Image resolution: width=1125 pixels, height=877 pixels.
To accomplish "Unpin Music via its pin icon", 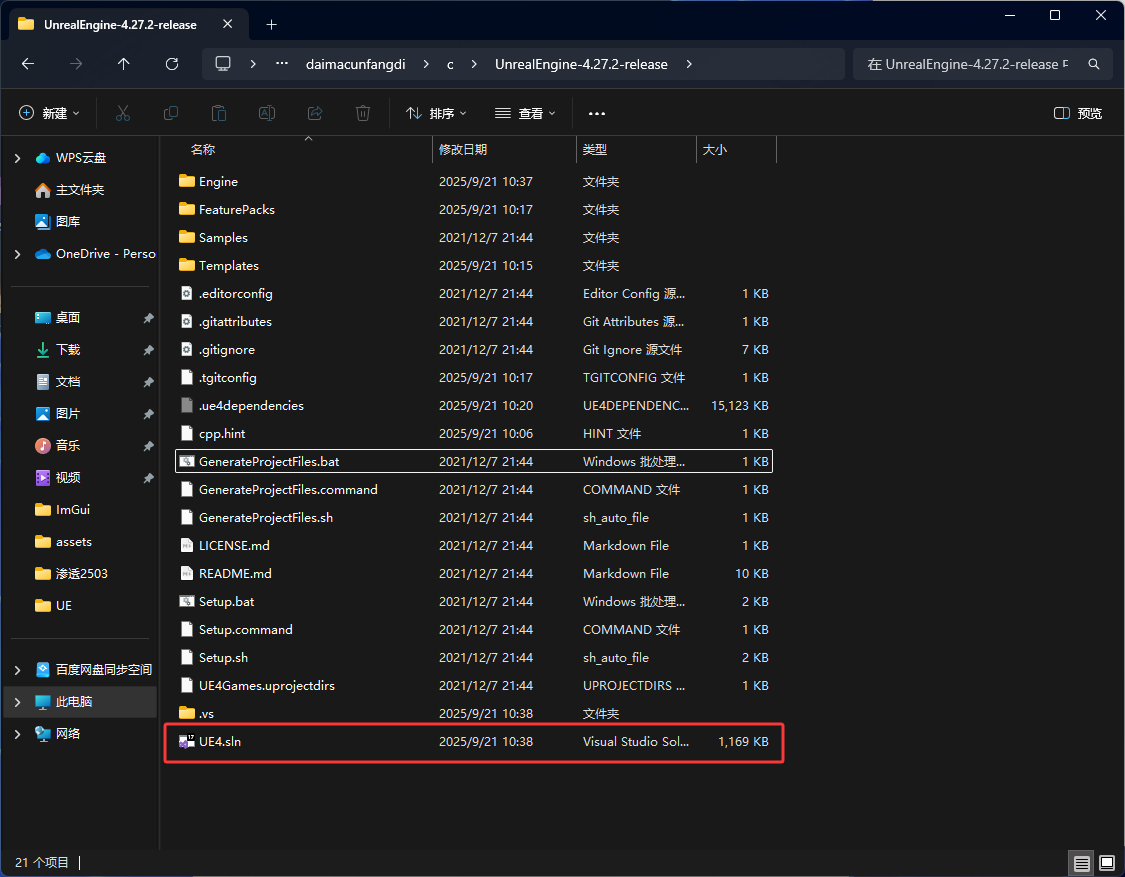I will click(149, 446).
